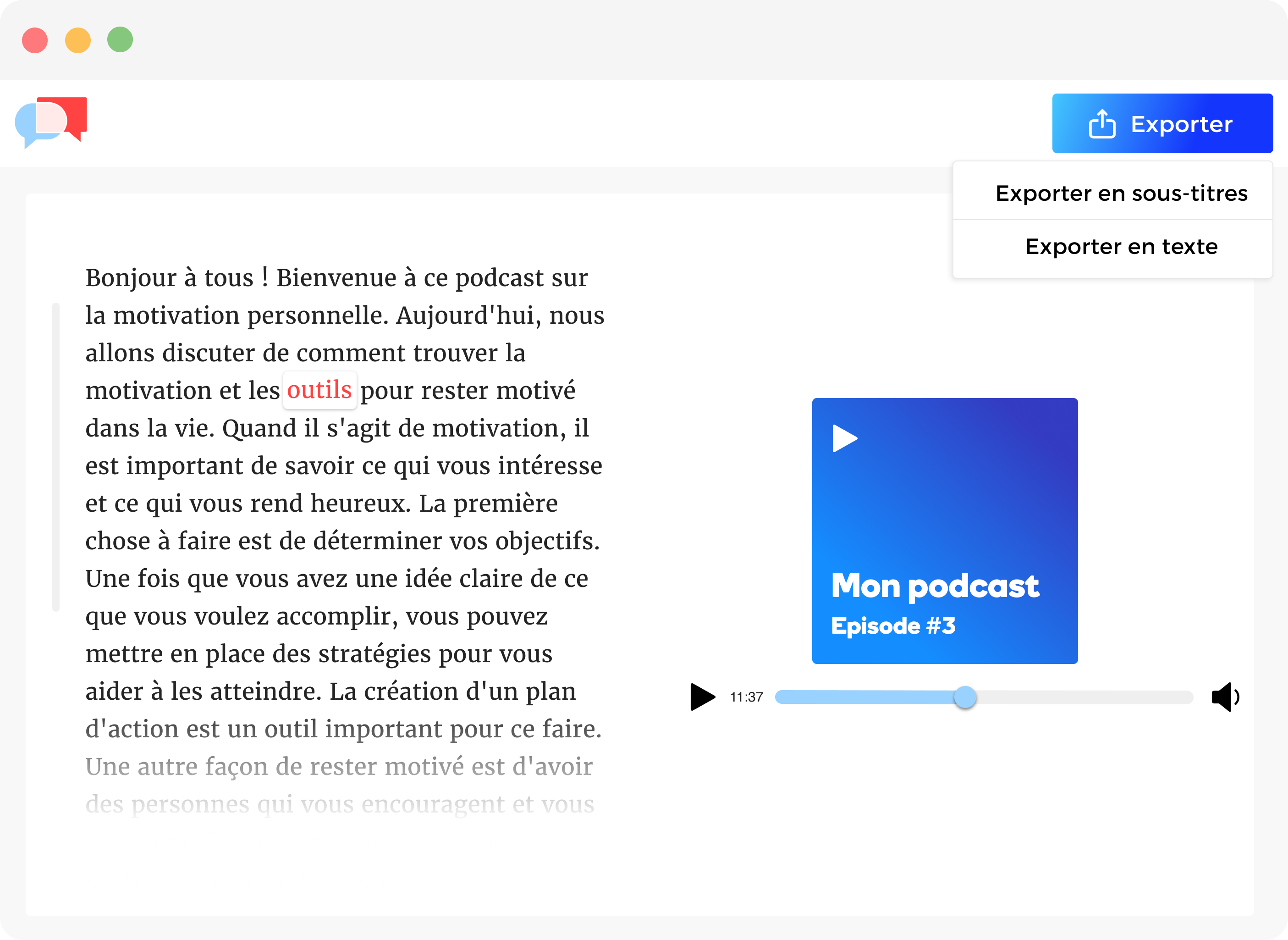
Task: Click the unplayed part of audio track
Action: (x=1084, y=697)
